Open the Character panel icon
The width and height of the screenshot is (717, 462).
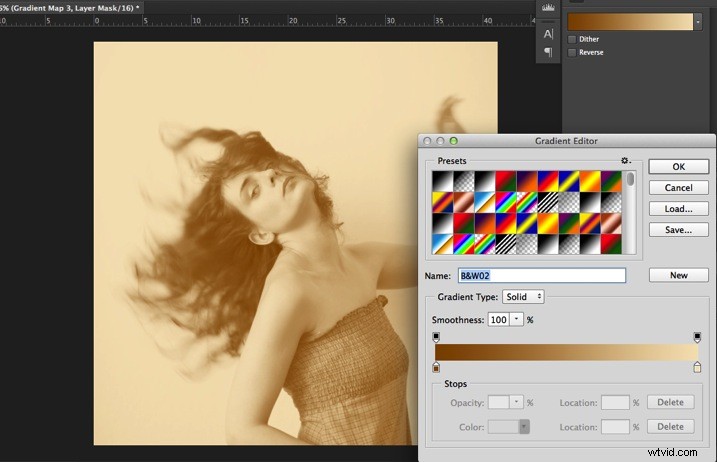click(548, 34)
